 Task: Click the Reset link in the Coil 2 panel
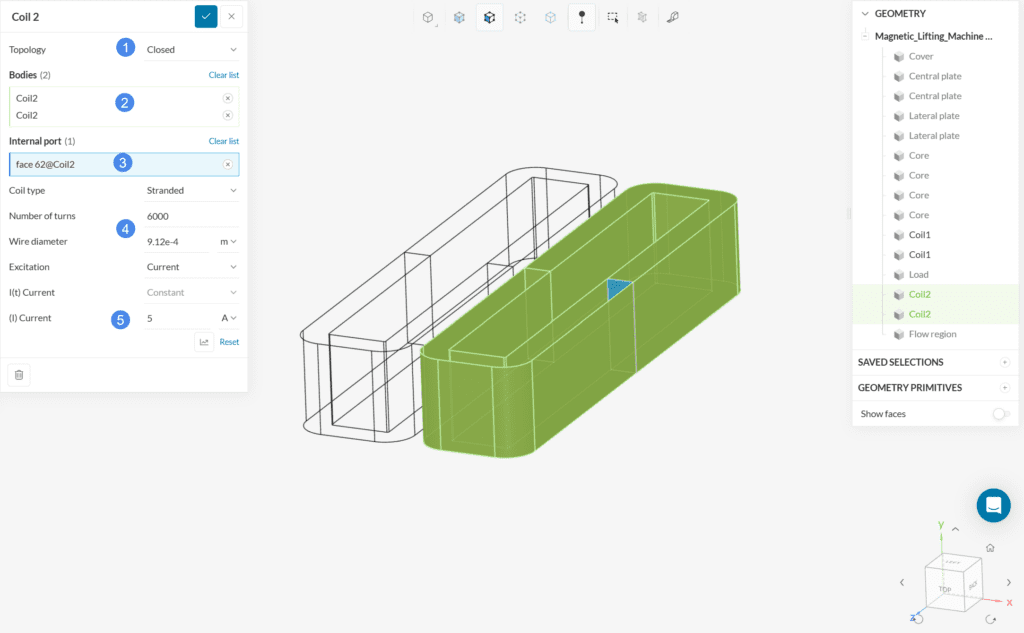[x=228, y=341]
